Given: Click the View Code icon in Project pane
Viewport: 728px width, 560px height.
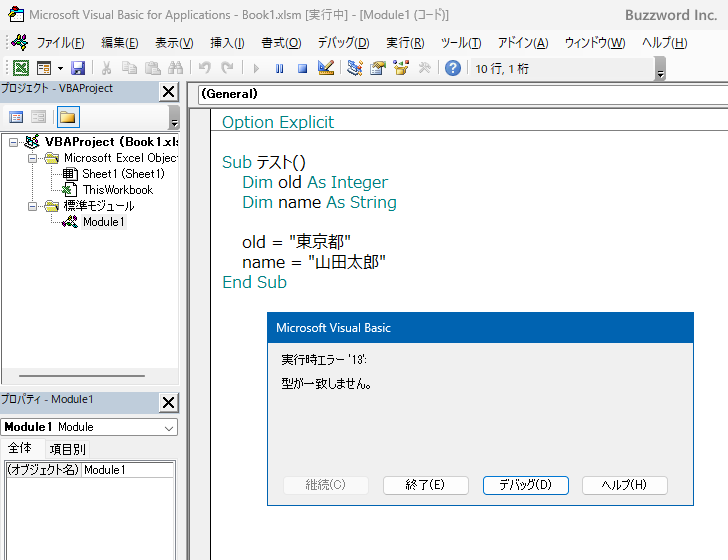Looking at the screenshot, I should (16, 117).
